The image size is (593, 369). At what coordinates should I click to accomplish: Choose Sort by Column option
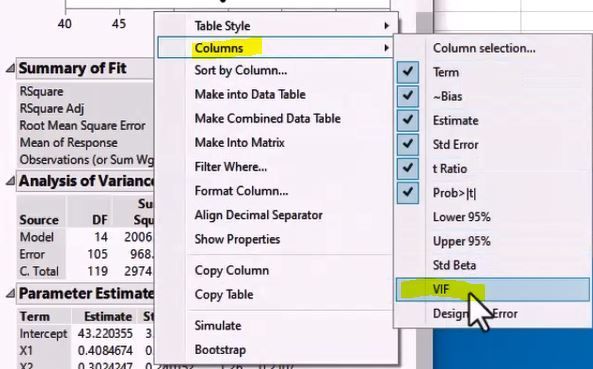241,70
